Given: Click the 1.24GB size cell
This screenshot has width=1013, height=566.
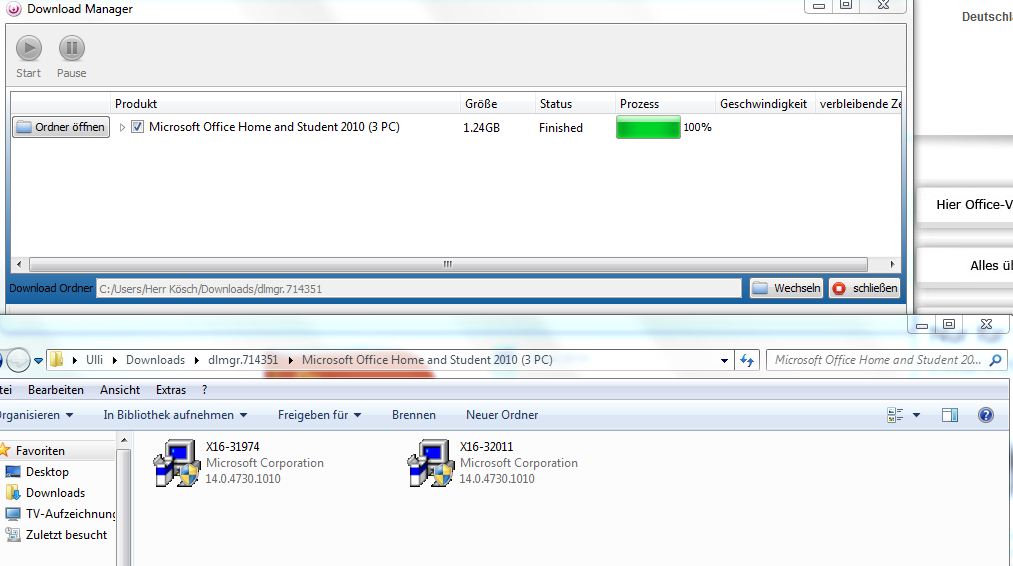Looking at the screenshot, I should click(481, 127).
